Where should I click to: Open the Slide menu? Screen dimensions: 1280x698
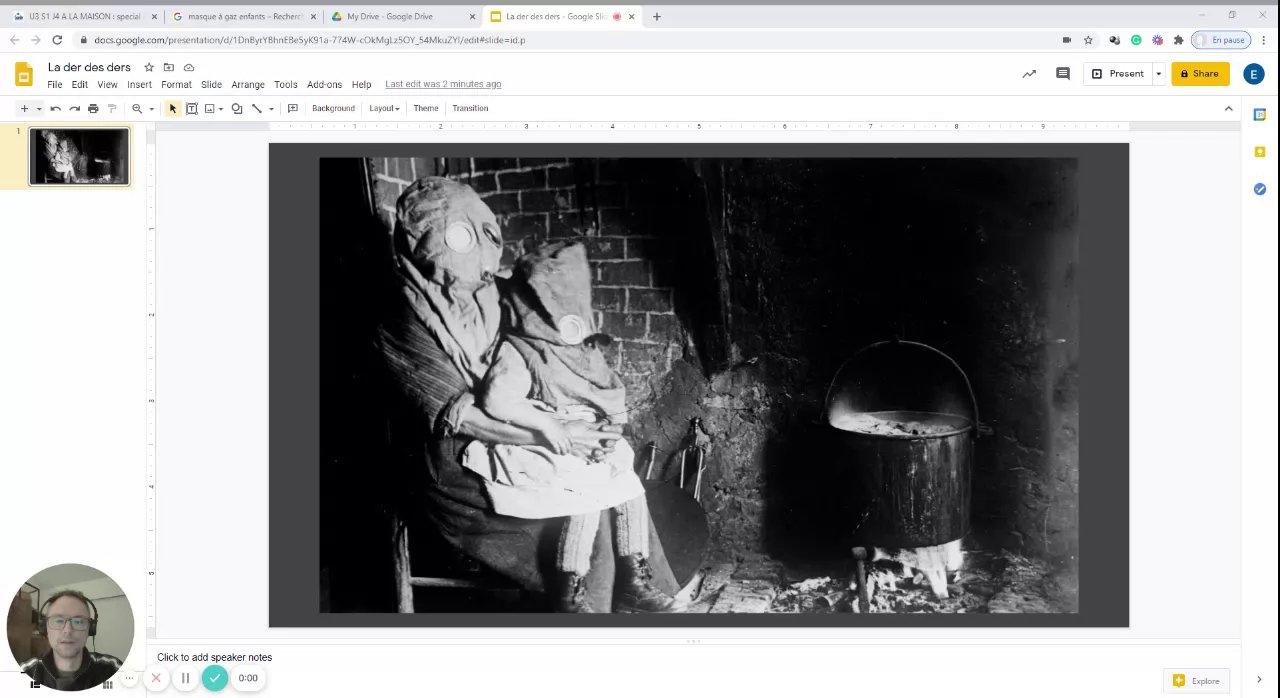coord(211,85)
